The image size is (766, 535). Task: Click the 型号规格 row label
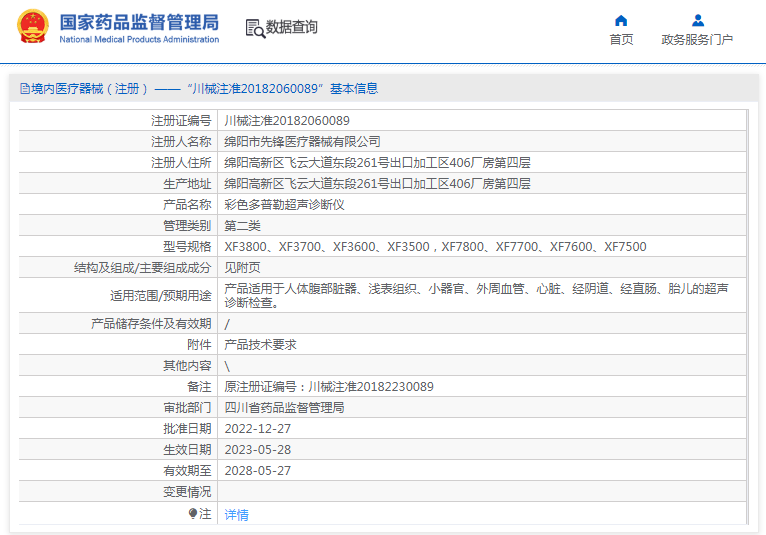pos(187,247)
